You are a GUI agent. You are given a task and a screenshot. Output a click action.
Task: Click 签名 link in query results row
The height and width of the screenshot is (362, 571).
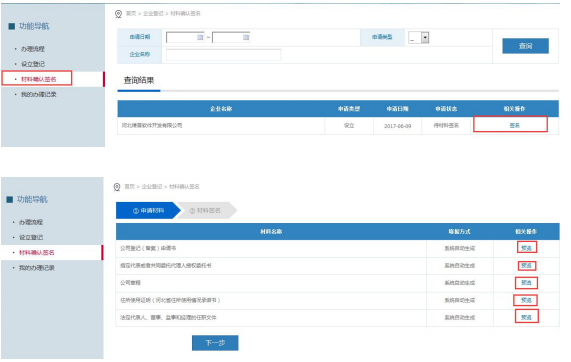[x=514, y=125]
